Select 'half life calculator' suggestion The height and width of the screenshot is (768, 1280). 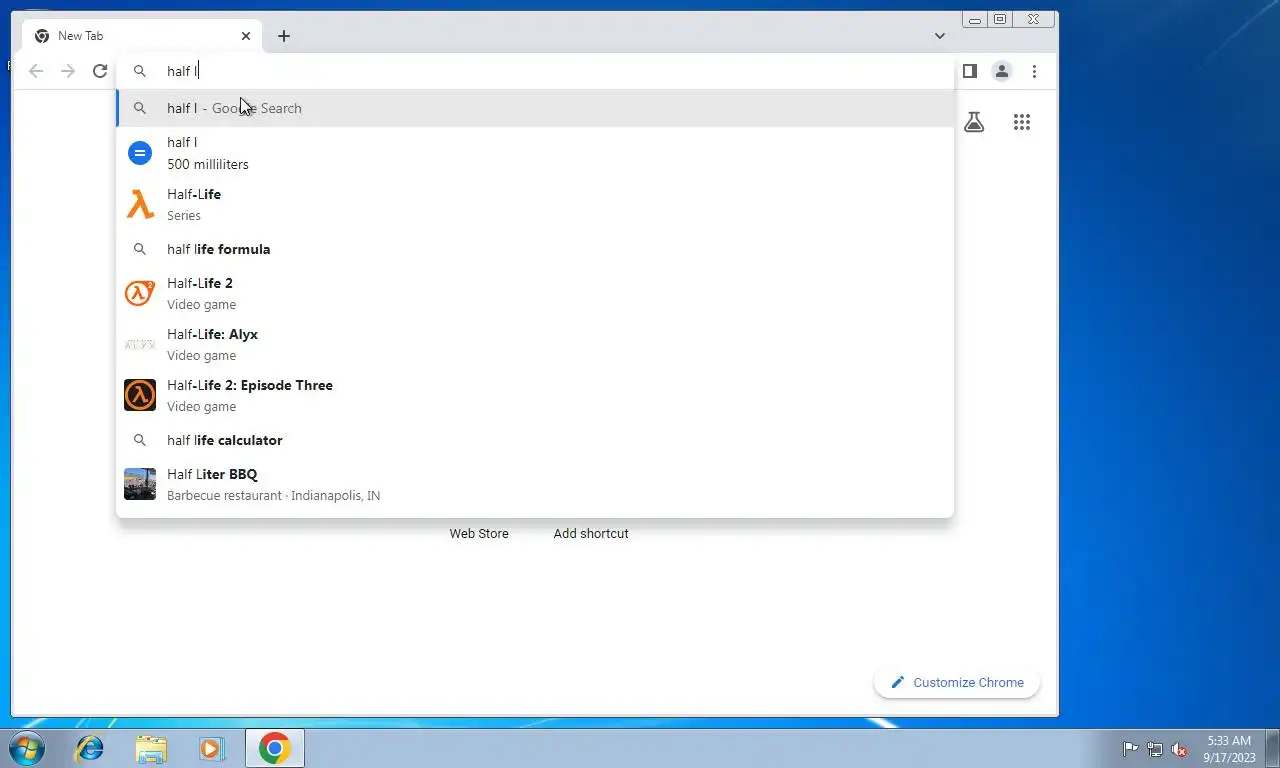pyautogui.click(x=535, y=440)
